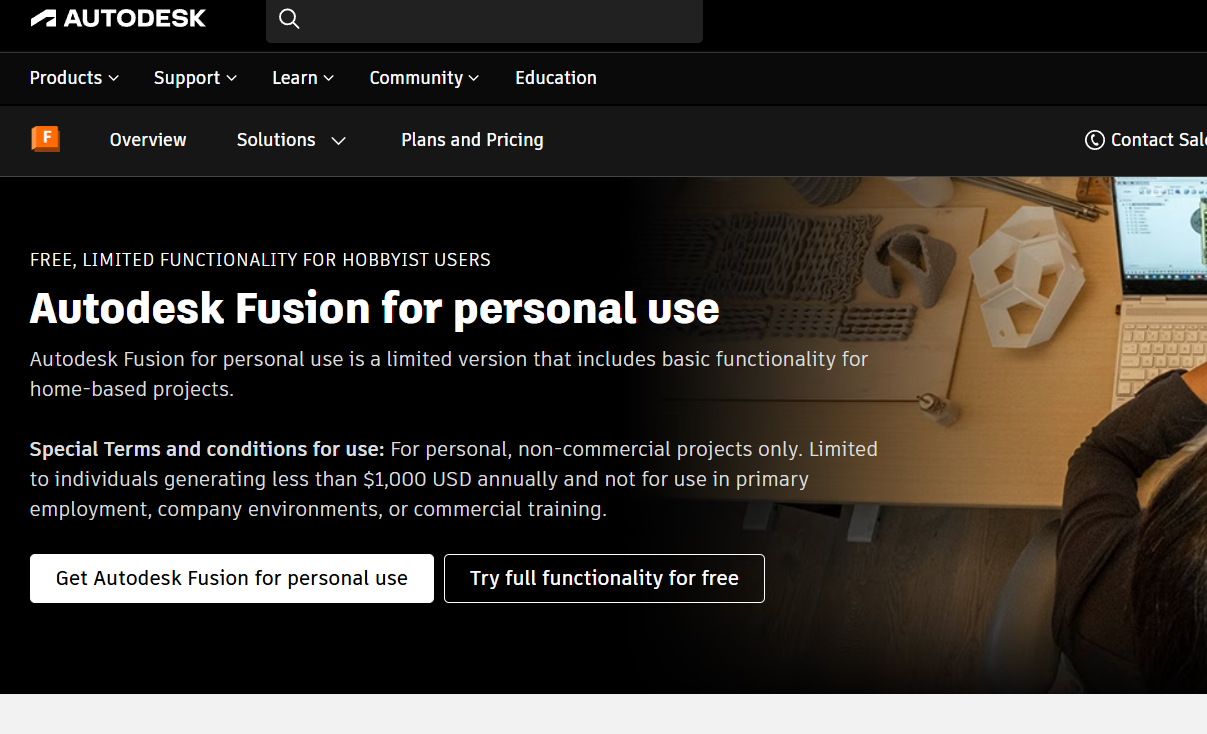Expand the Products menu chevron
The width and height of the screenshot is (1207, 734).
[114, 78]
